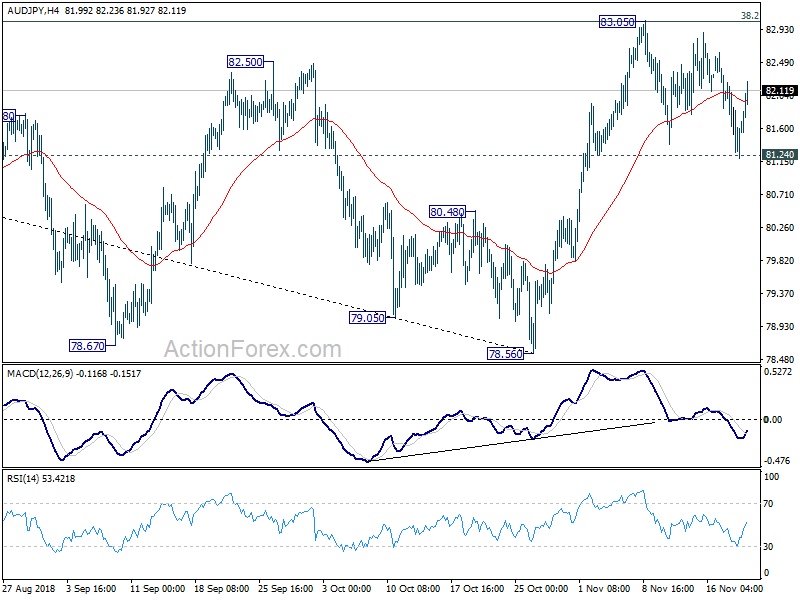The image size is (800, 600).
Task: Click the 16 Nov 04:00 time label
Action: pyautogui.click(x=735, y=588)
